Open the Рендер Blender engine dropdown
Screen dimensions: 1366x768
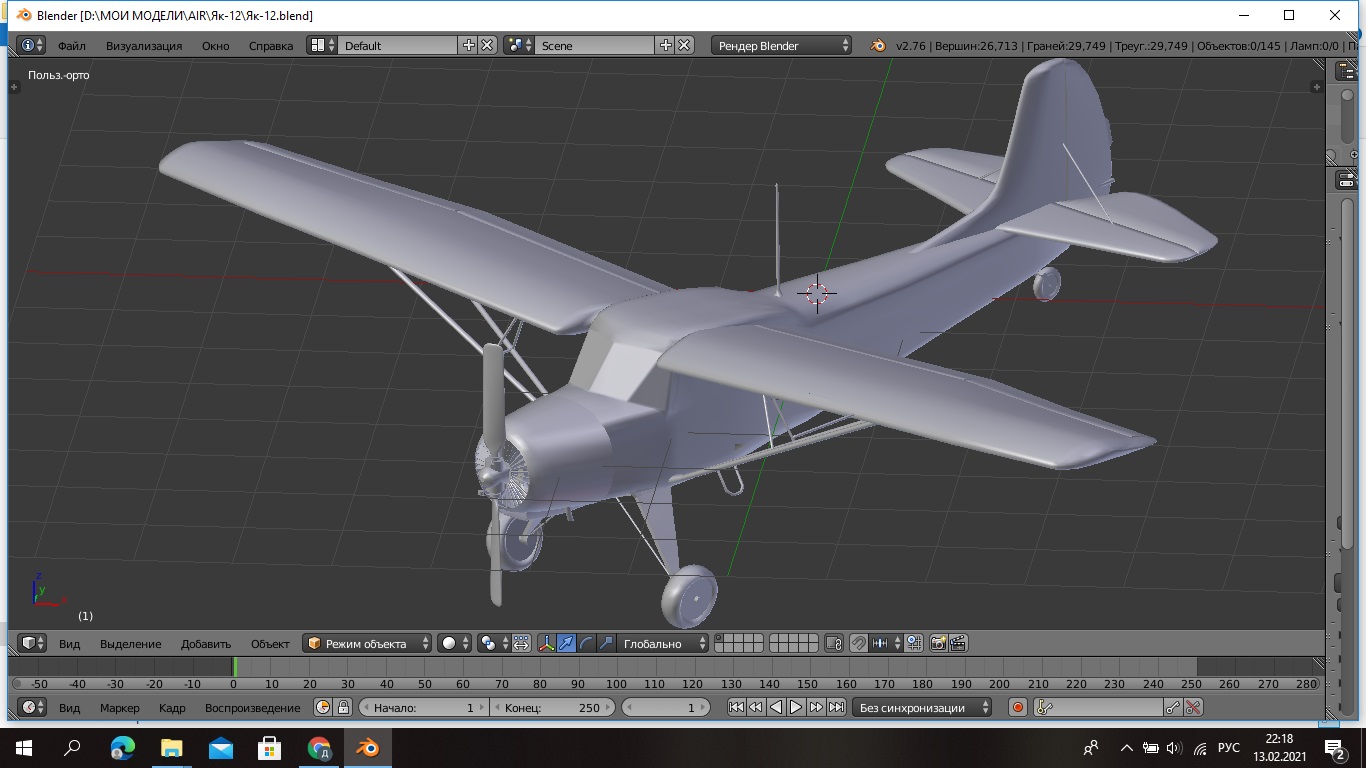pos(782,45)
